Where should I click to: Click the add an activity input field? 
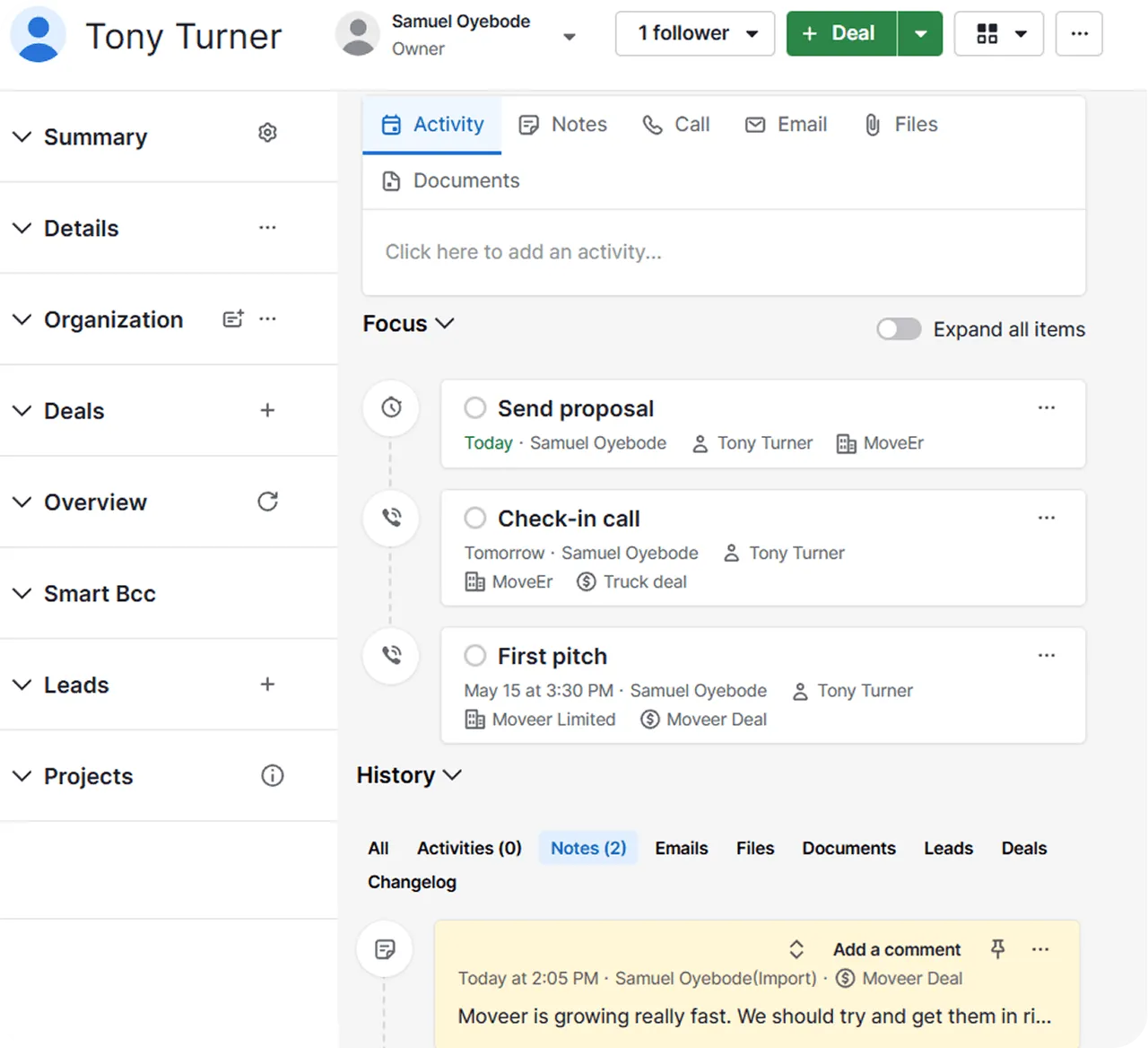click(724, 252)
